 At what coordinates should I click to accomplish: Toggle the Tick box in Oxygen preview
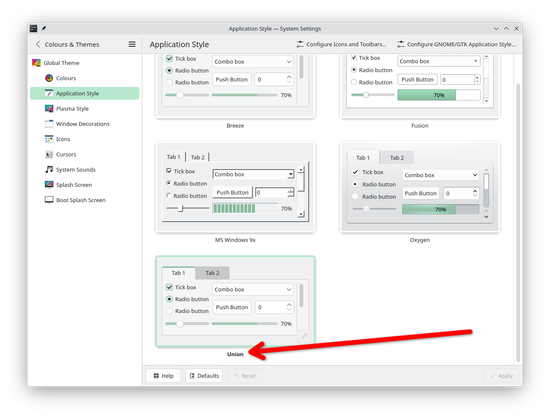tap(355, 172)
